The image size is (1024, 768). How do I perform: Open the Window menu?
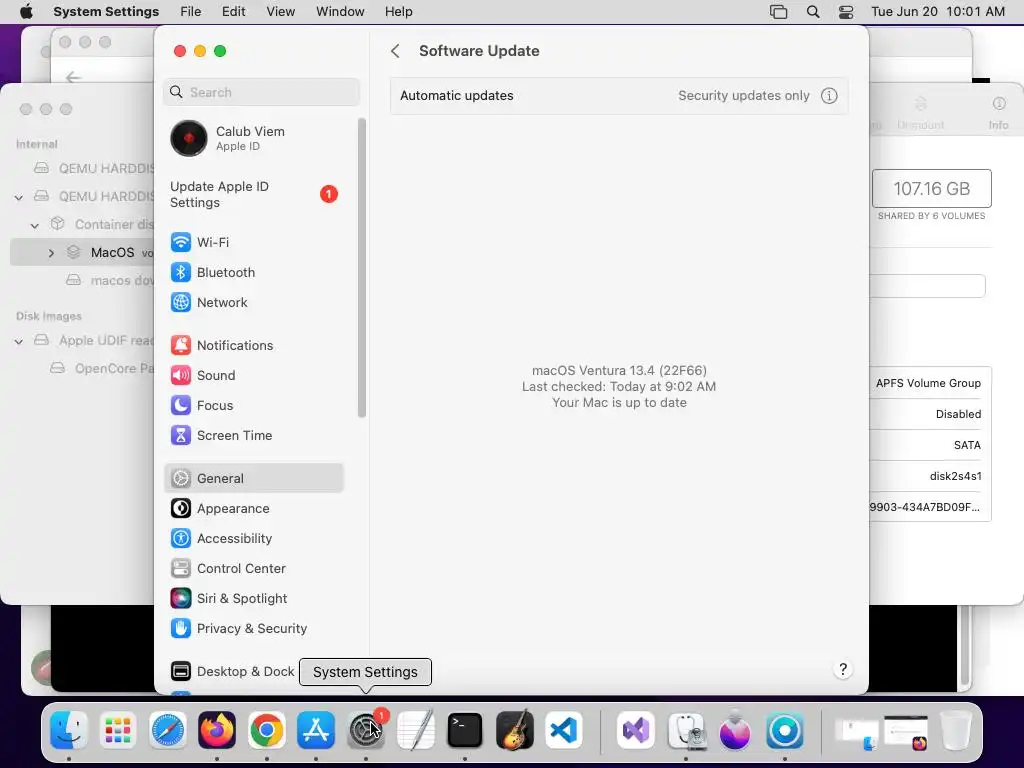coord(340,12)
